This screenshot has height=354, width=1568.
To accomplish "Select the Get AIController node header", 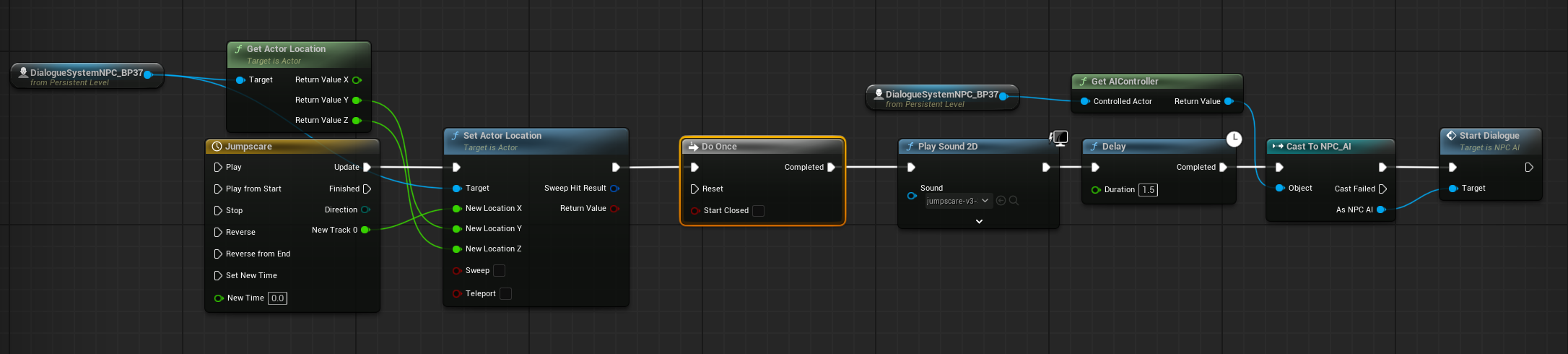I will 1157,82.
